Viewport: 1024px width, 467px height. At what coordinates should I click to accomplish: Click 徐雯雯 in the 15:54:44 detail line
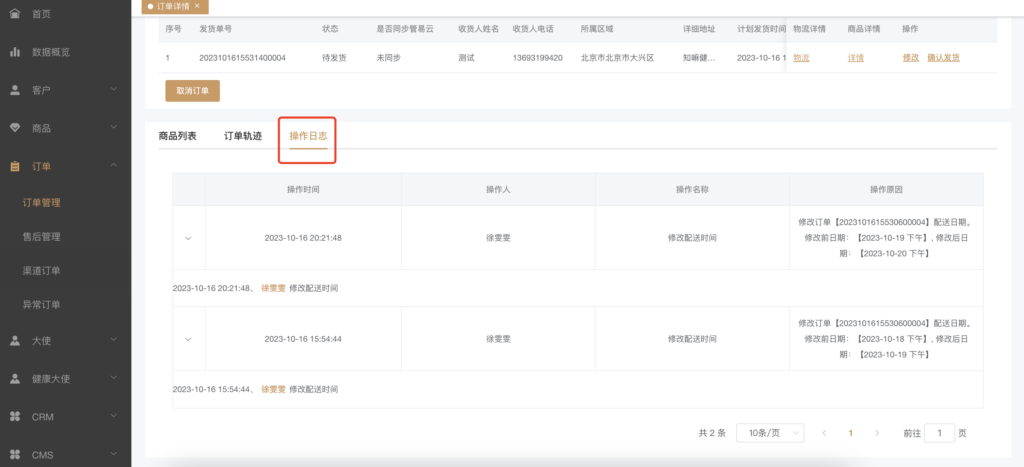tap(273, 389)
